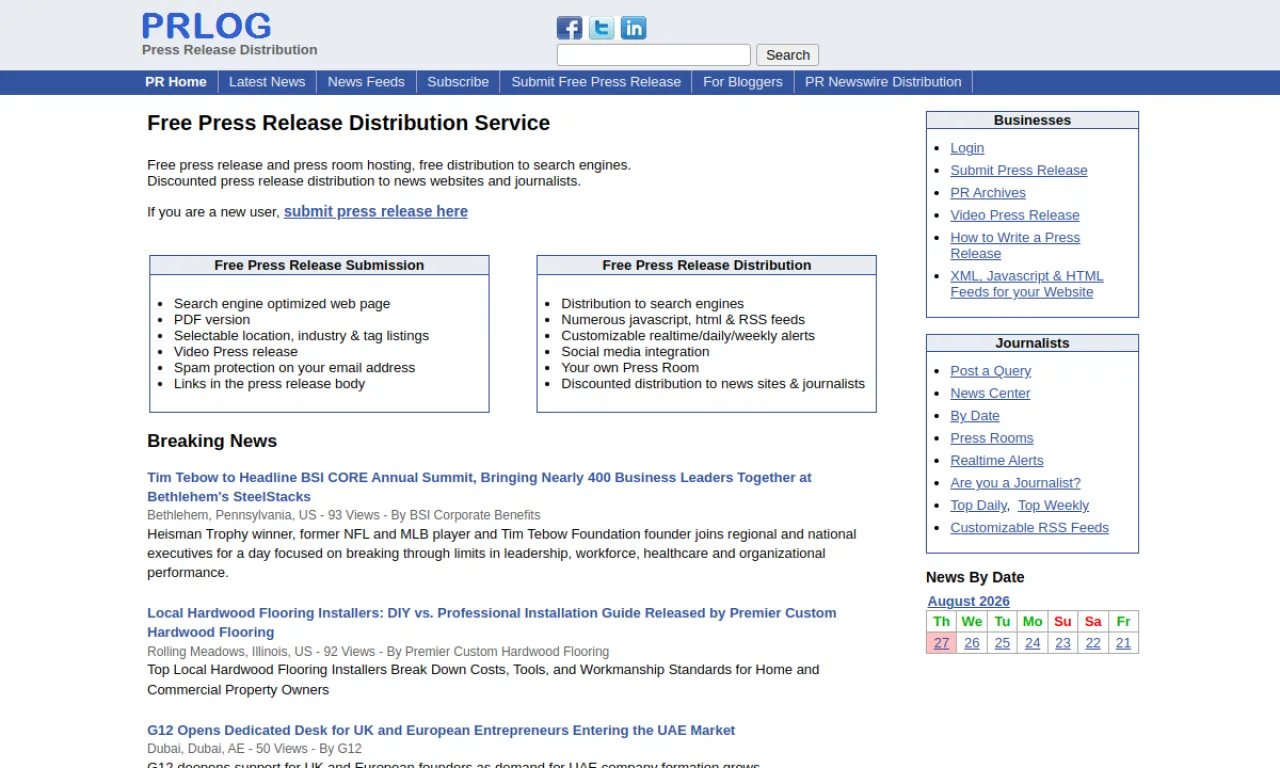Open August 2026 calendar link

pos(968,602)
